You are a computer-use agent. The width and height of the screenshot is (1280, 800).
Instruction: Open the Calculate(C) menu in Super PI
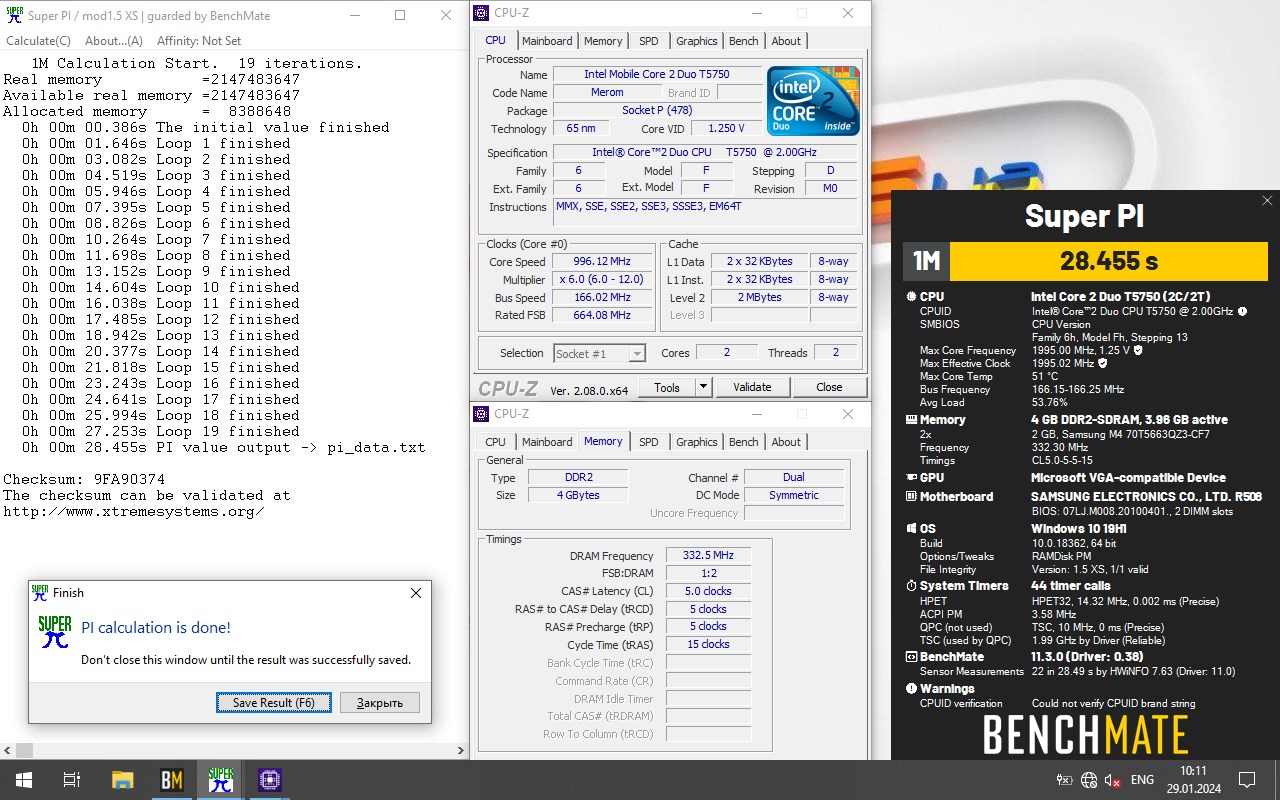point(38,41)
